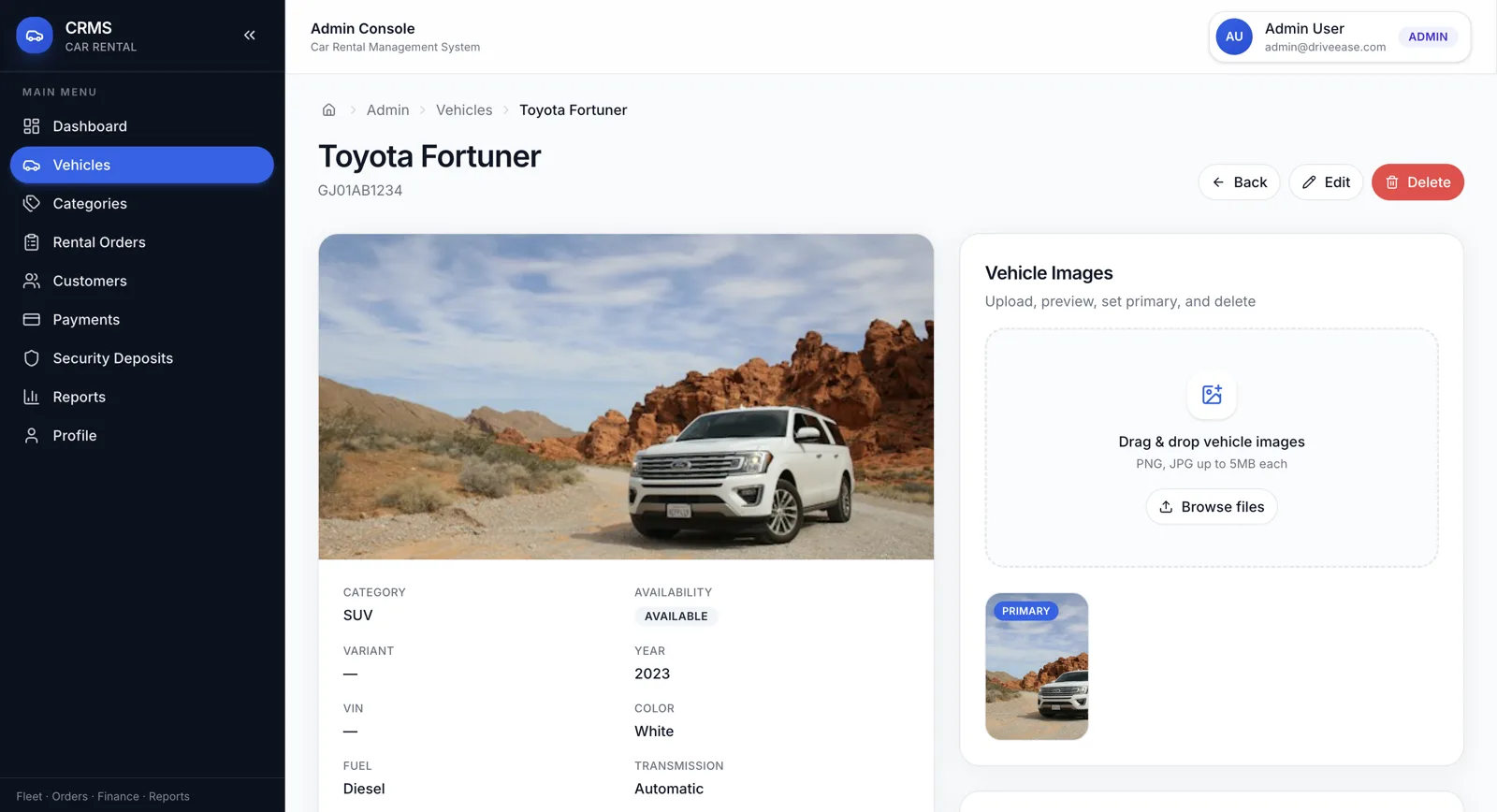This screenshot has height=812, width=1497.
Task: Click the color value White
Action: click(x=654, y=732)
